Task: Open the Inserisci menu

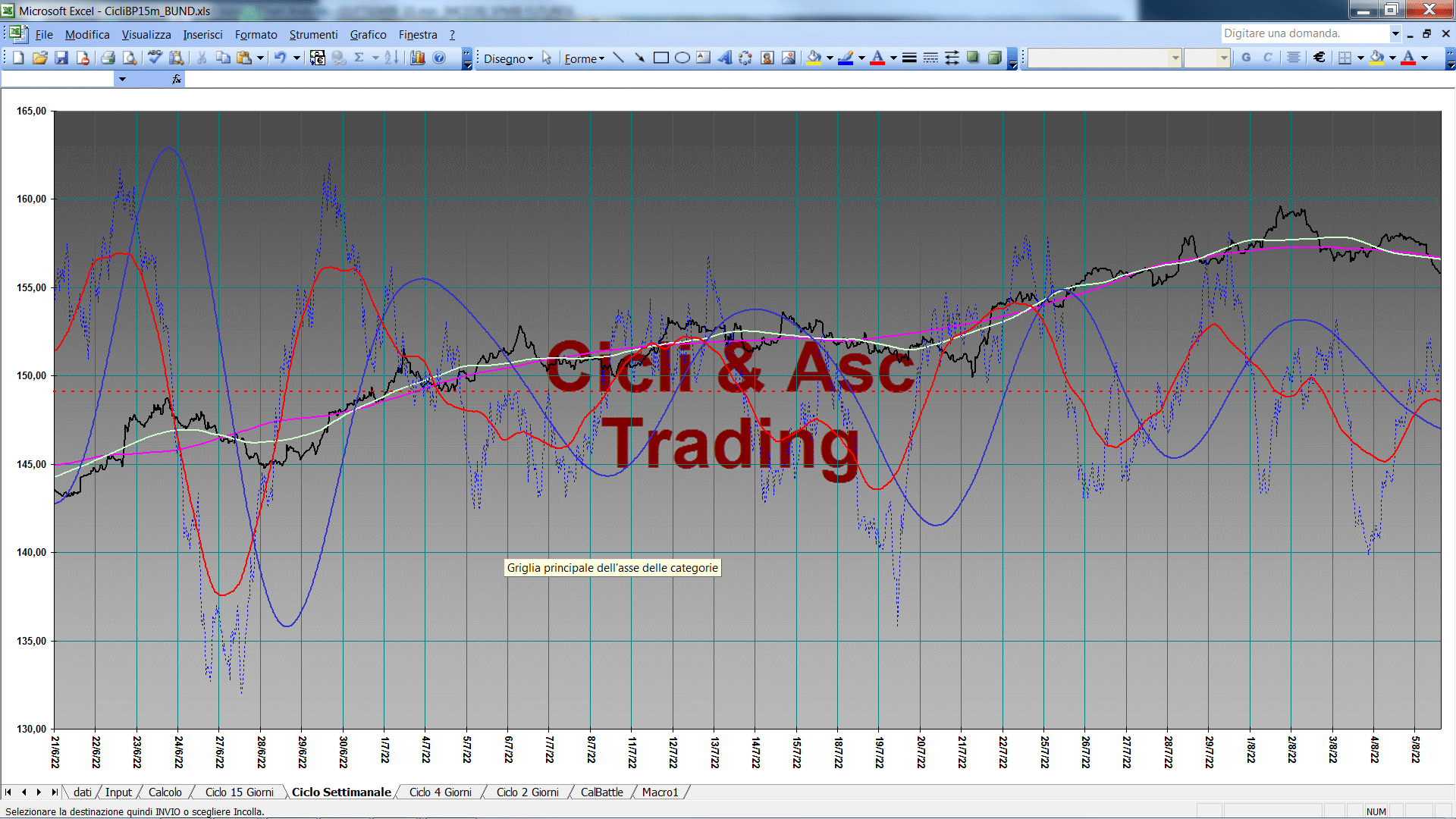Action: (202, 35)
